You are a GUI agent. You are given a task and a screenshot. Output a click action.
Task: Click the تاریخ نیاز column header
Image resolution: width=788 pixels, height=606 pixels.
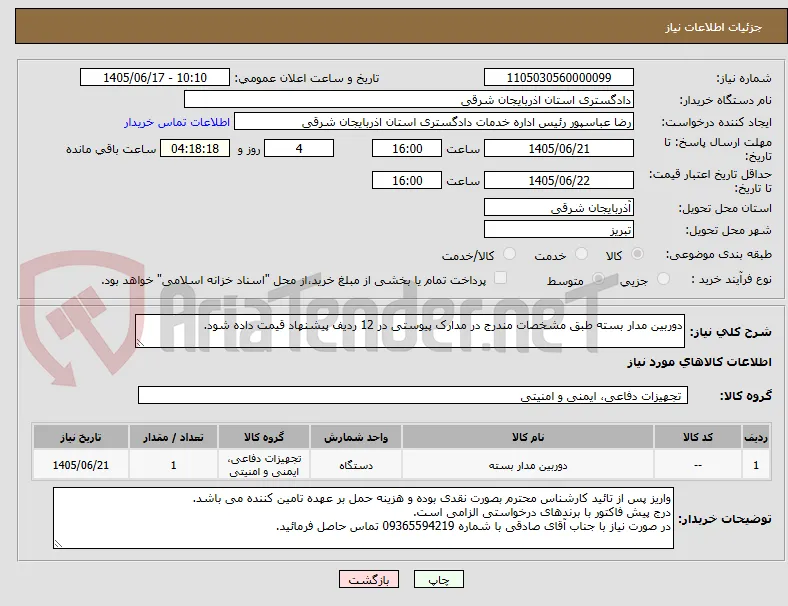81,437
